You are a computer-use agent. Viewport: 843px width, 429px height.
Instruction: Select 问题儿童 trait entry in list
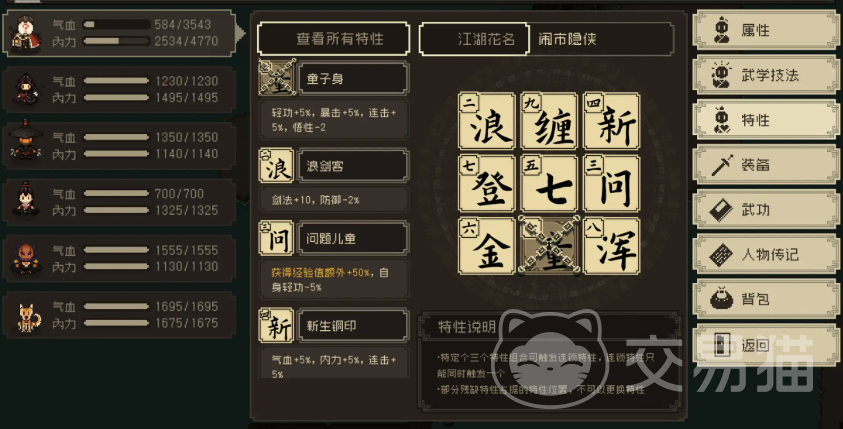pyautogui.click(x=353, y=238)
